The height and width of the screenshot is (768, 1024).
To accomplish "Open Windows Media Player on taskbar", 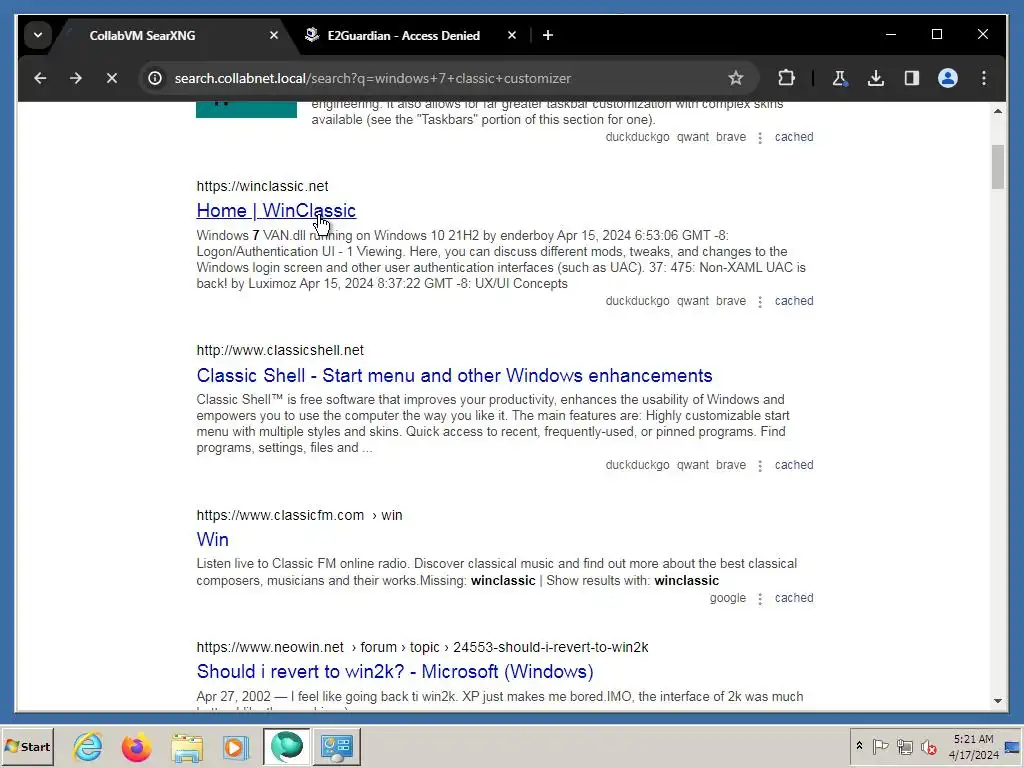I will (236, 746).
